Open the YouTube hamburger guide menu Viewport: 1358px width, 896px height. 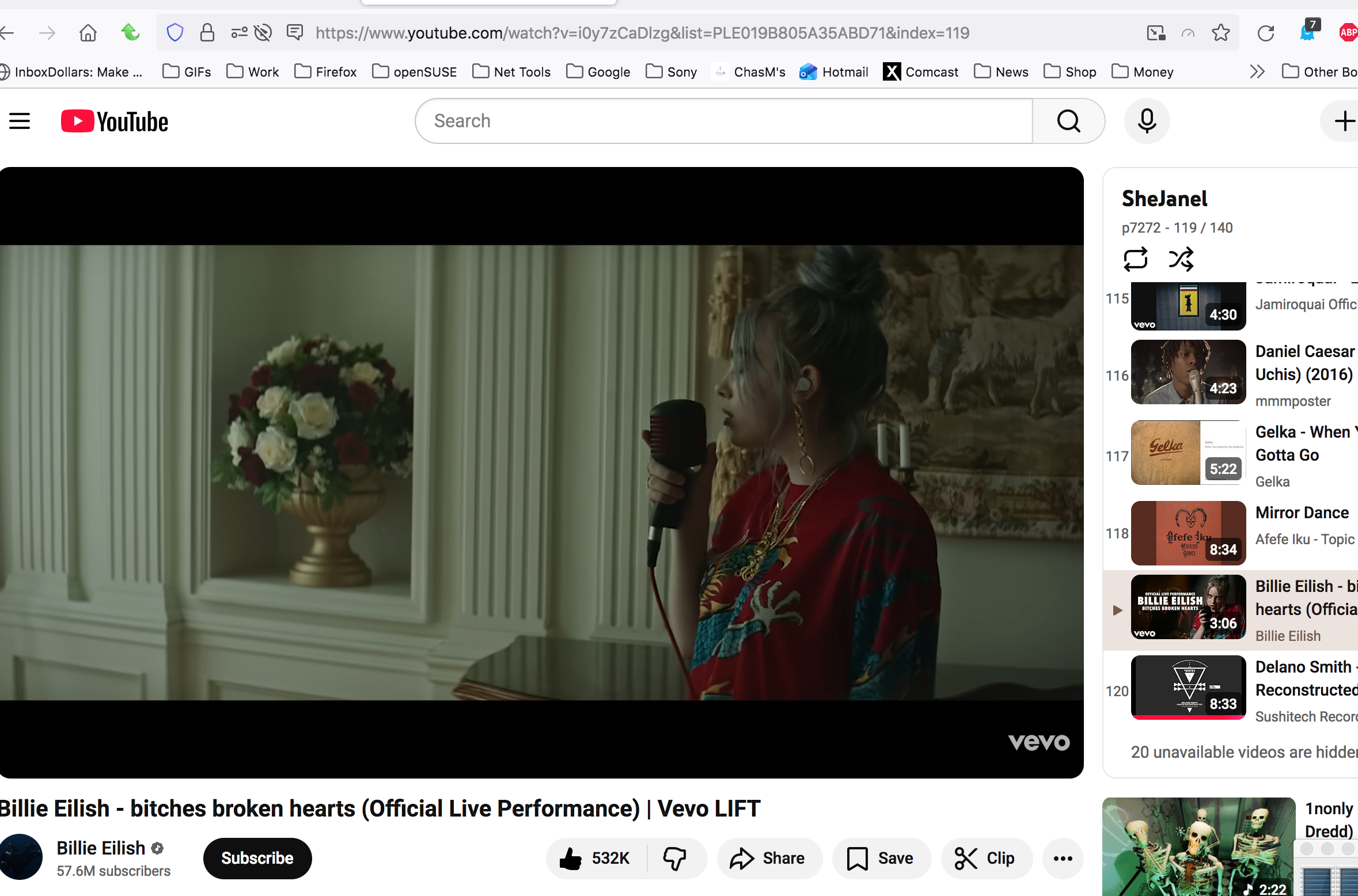pyautogui.click(x=20, y=121)
